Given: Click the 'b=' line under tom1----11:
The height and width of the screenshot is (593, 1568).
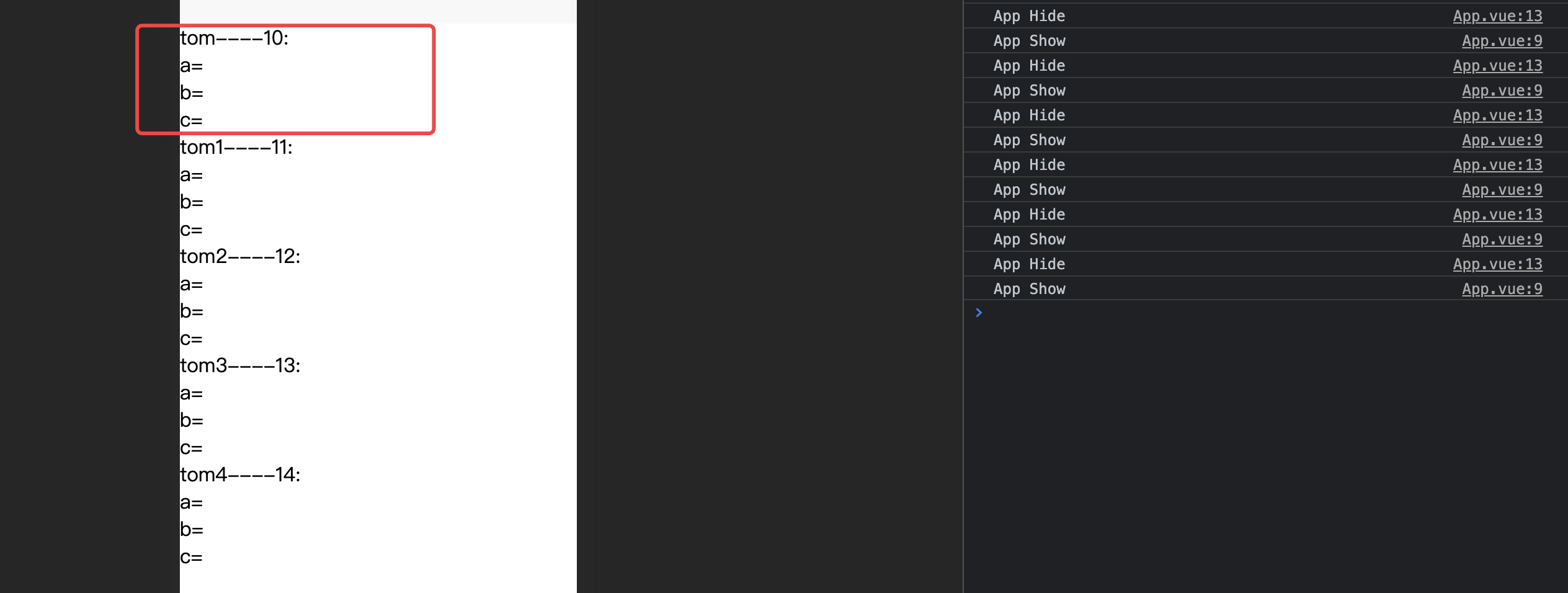Looking at the screenshot, I should coord(191,202).
